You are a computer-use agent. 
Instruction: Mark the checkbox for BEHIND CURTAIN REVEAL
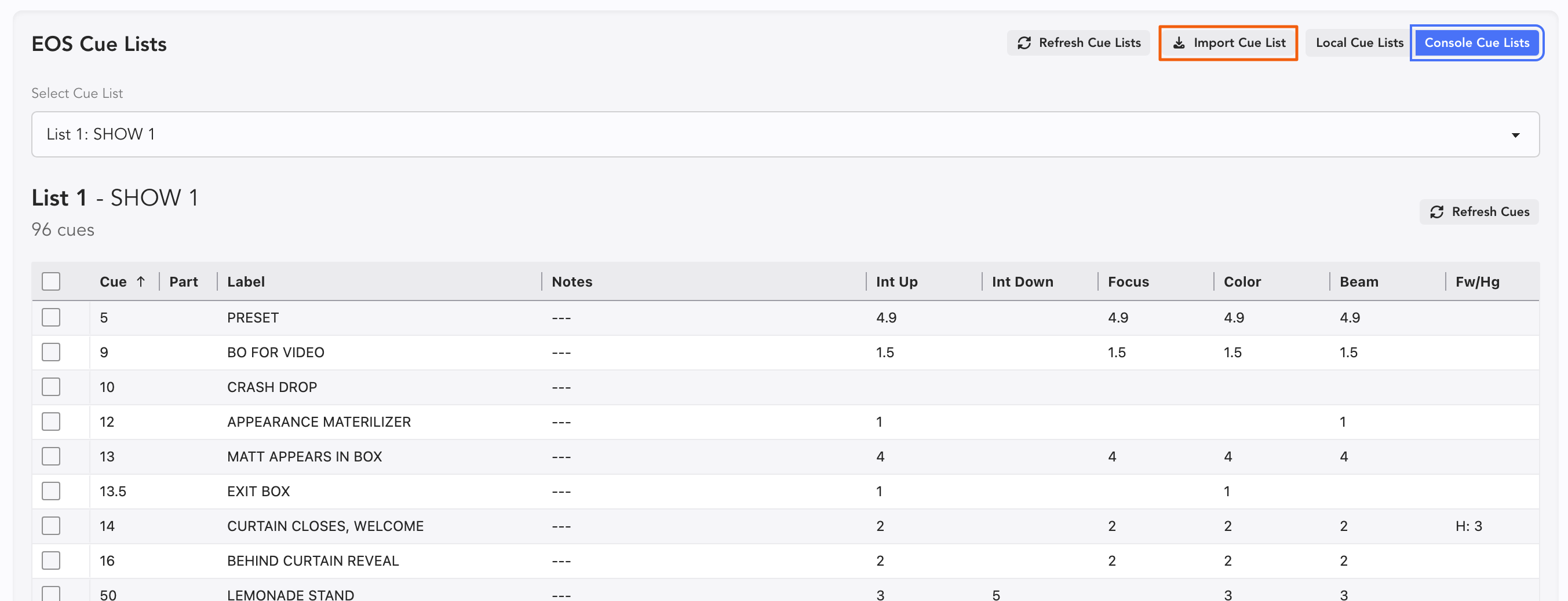(51, 560)
